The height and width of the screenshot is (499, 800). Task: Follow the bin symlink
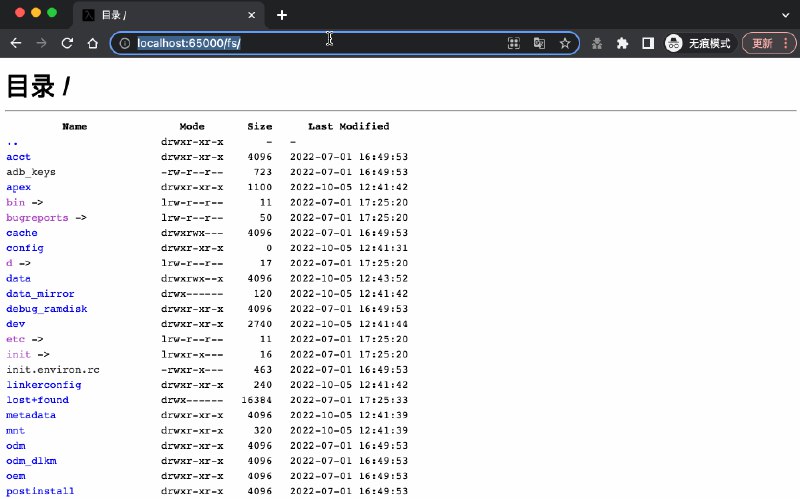[15, 203]
